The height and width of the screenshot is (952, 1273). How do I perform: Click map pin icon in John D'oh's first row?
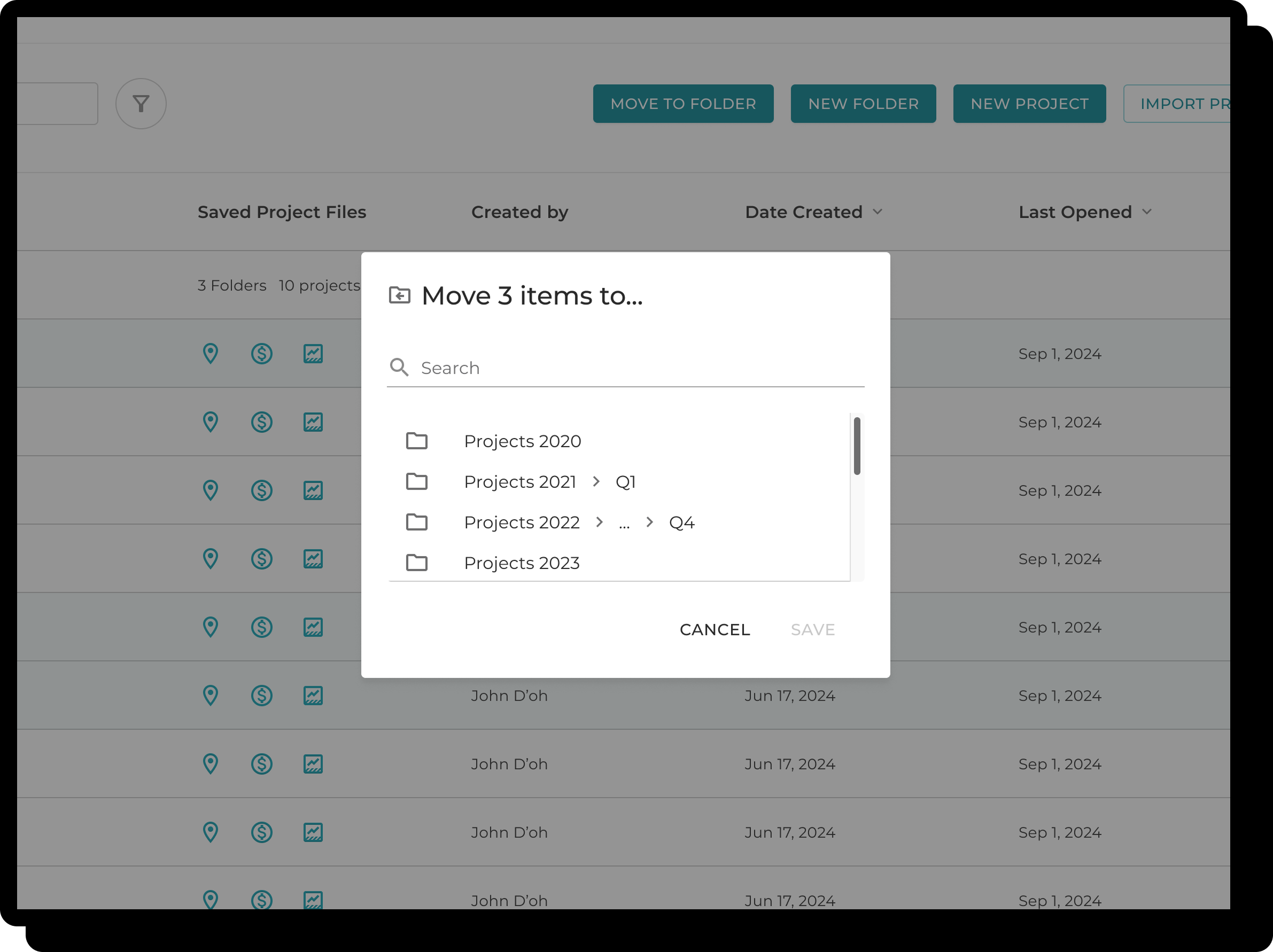[211, 696]
